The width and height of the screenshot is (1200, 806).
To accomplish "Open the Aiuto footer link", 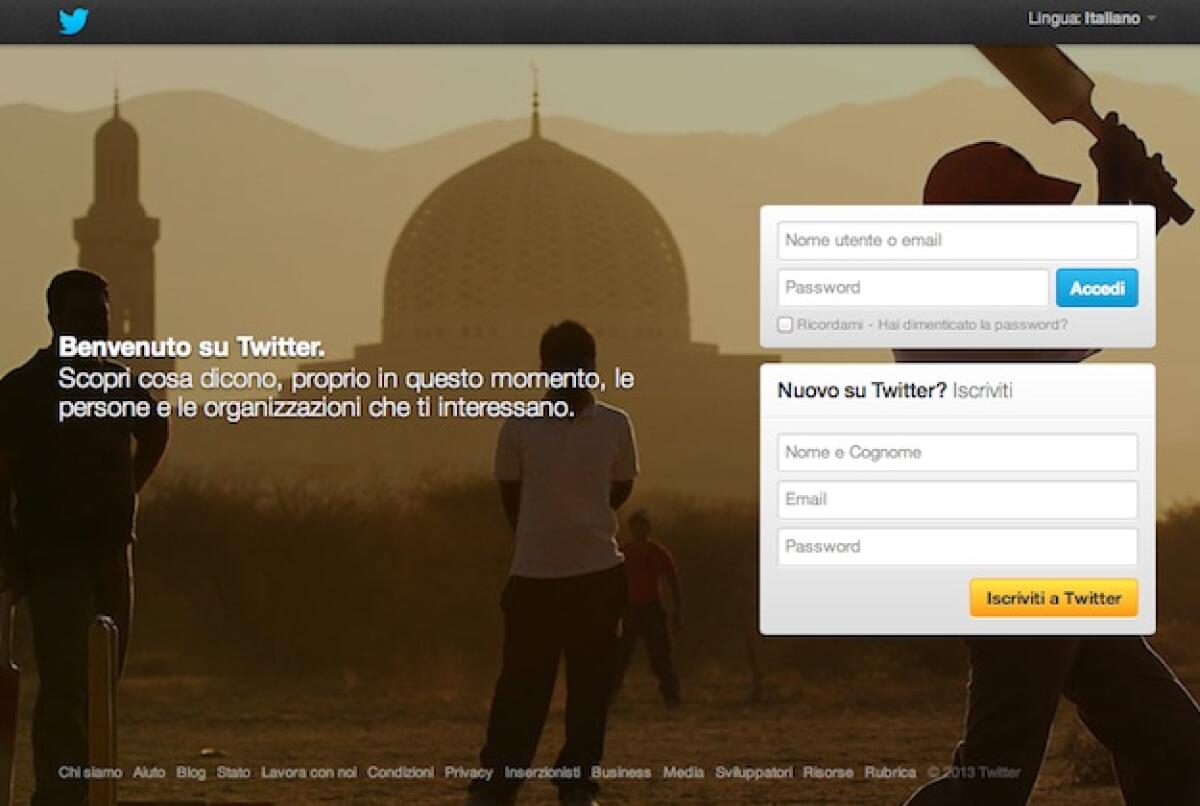I will coord(149,773).
